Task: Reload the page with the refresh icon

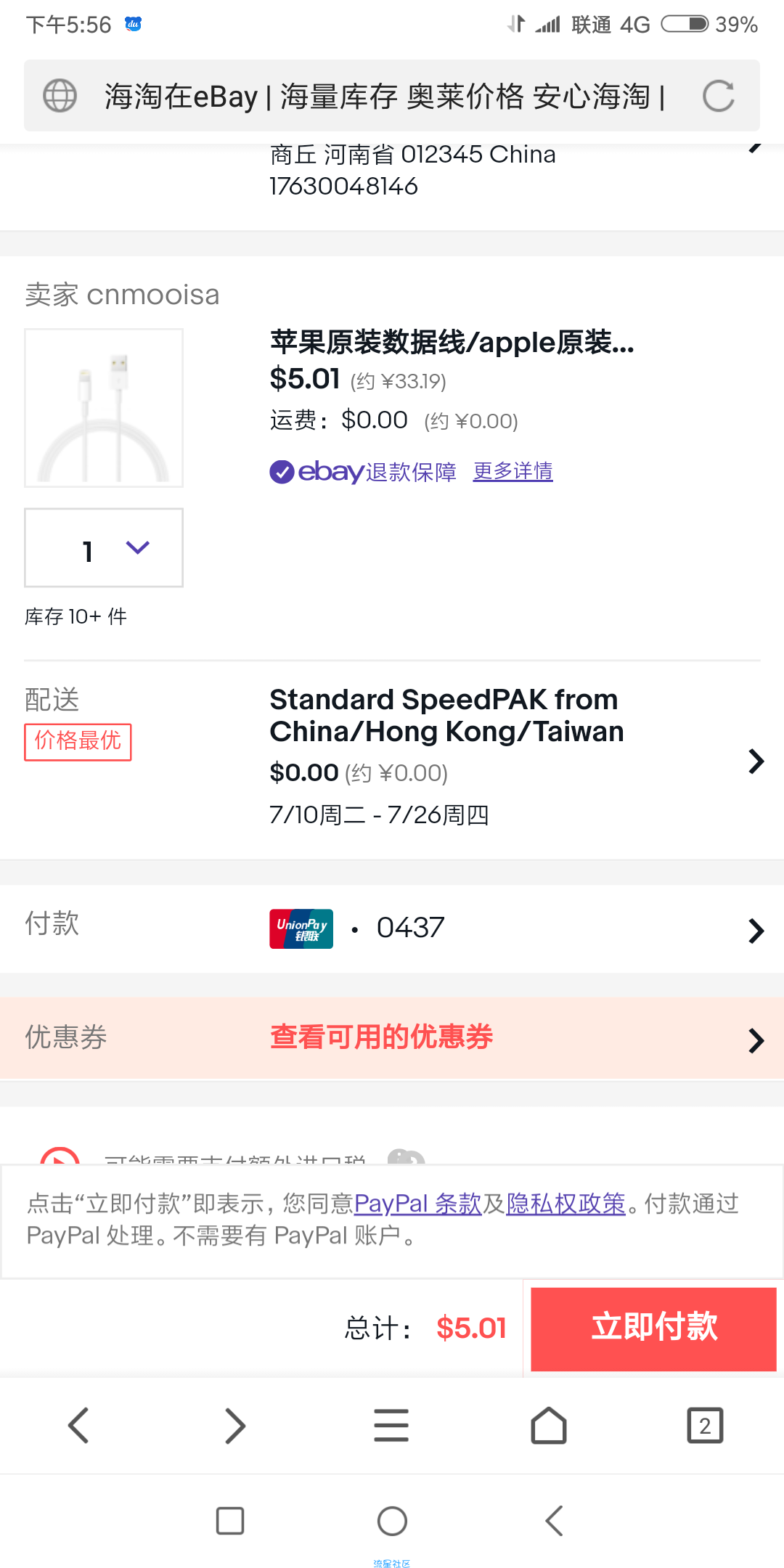Action: click(x=719, y=96)
